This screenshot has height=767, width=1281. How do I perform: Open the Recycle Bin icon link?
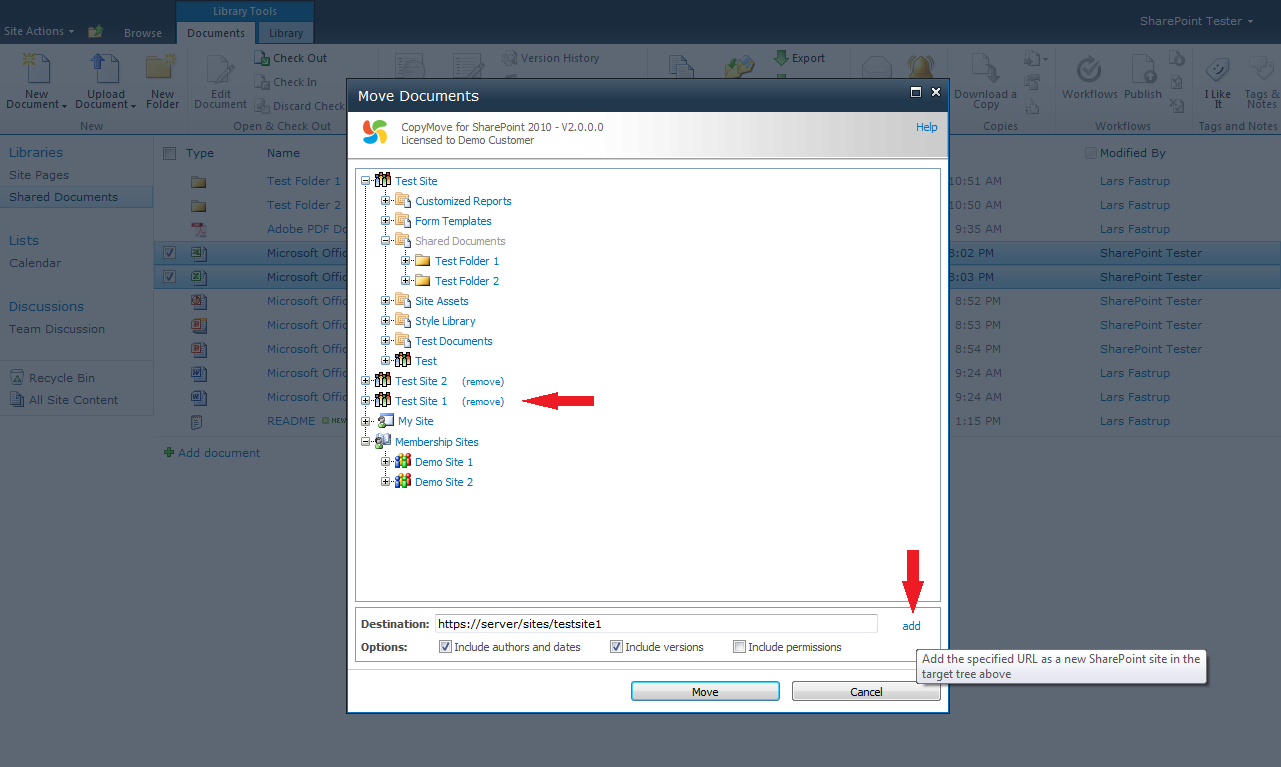pyautogui.click(x=17, y=378)
